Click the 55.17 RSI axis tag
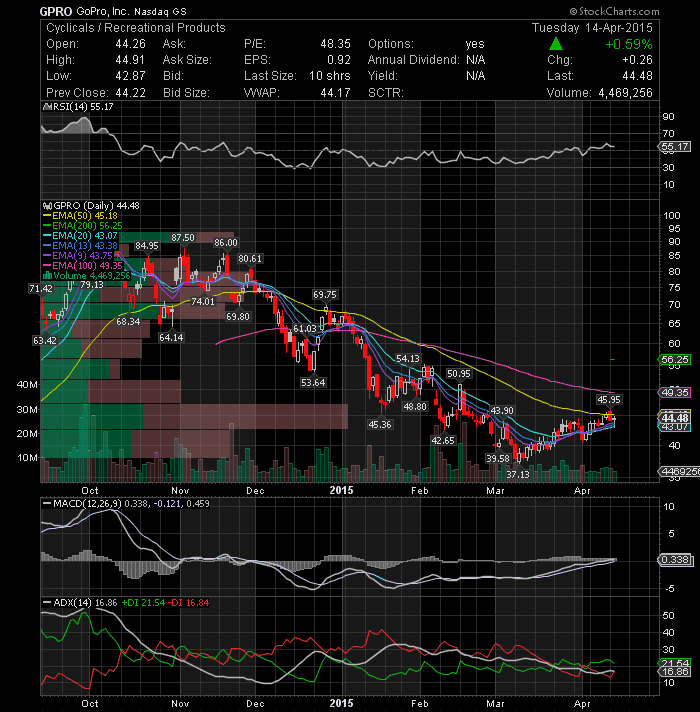700x712 pixels. coord(675,147)
